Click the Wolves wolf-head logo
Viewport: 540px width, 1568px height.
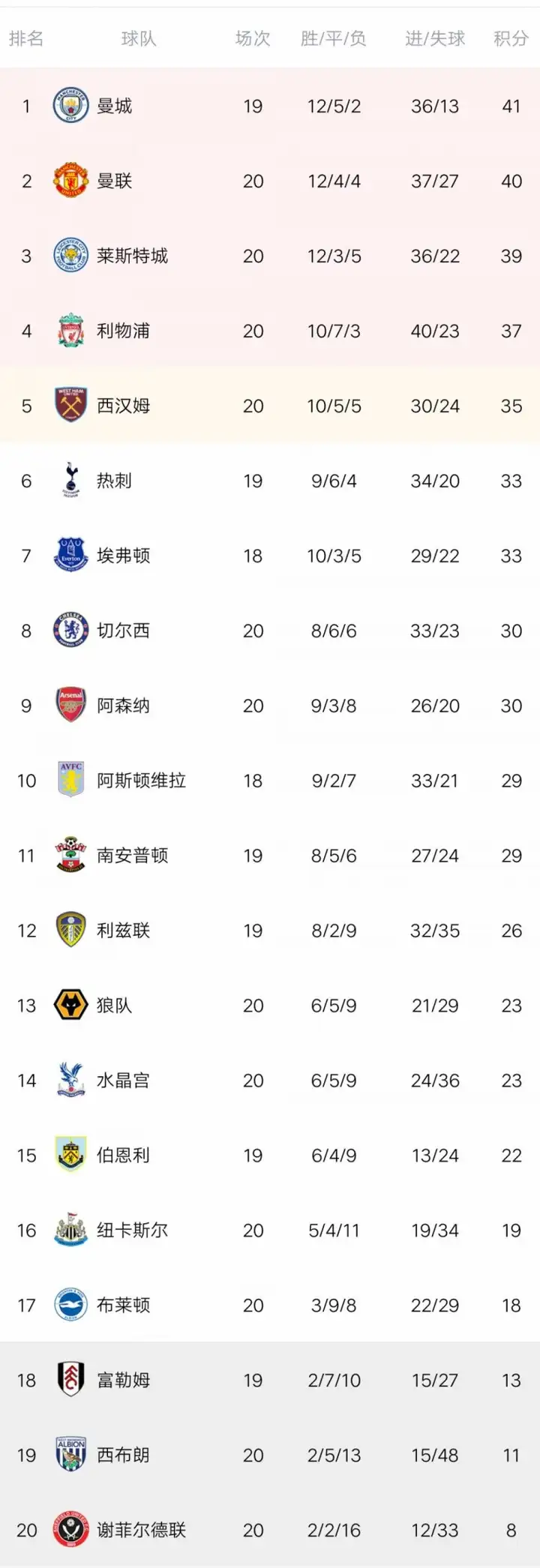click(71, 1006)
